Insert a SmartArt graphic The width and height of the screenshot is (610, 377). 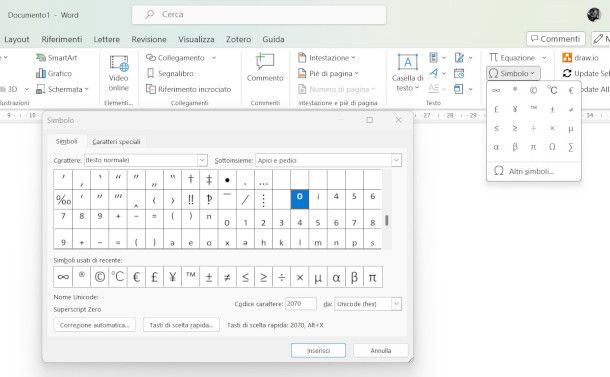coord(57,58)
